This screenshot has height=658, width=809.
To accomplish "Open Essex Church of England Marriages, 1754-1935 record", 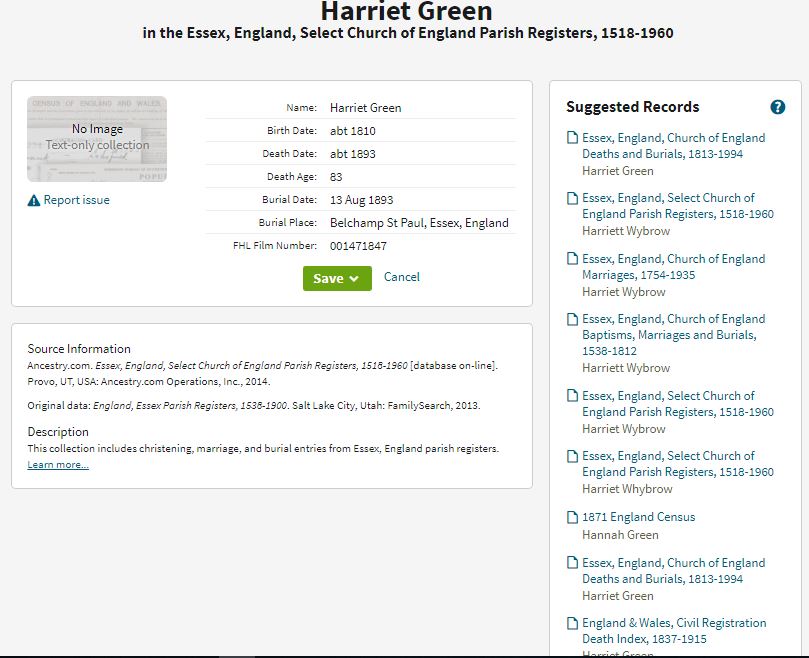I will (x=673, y=267).
